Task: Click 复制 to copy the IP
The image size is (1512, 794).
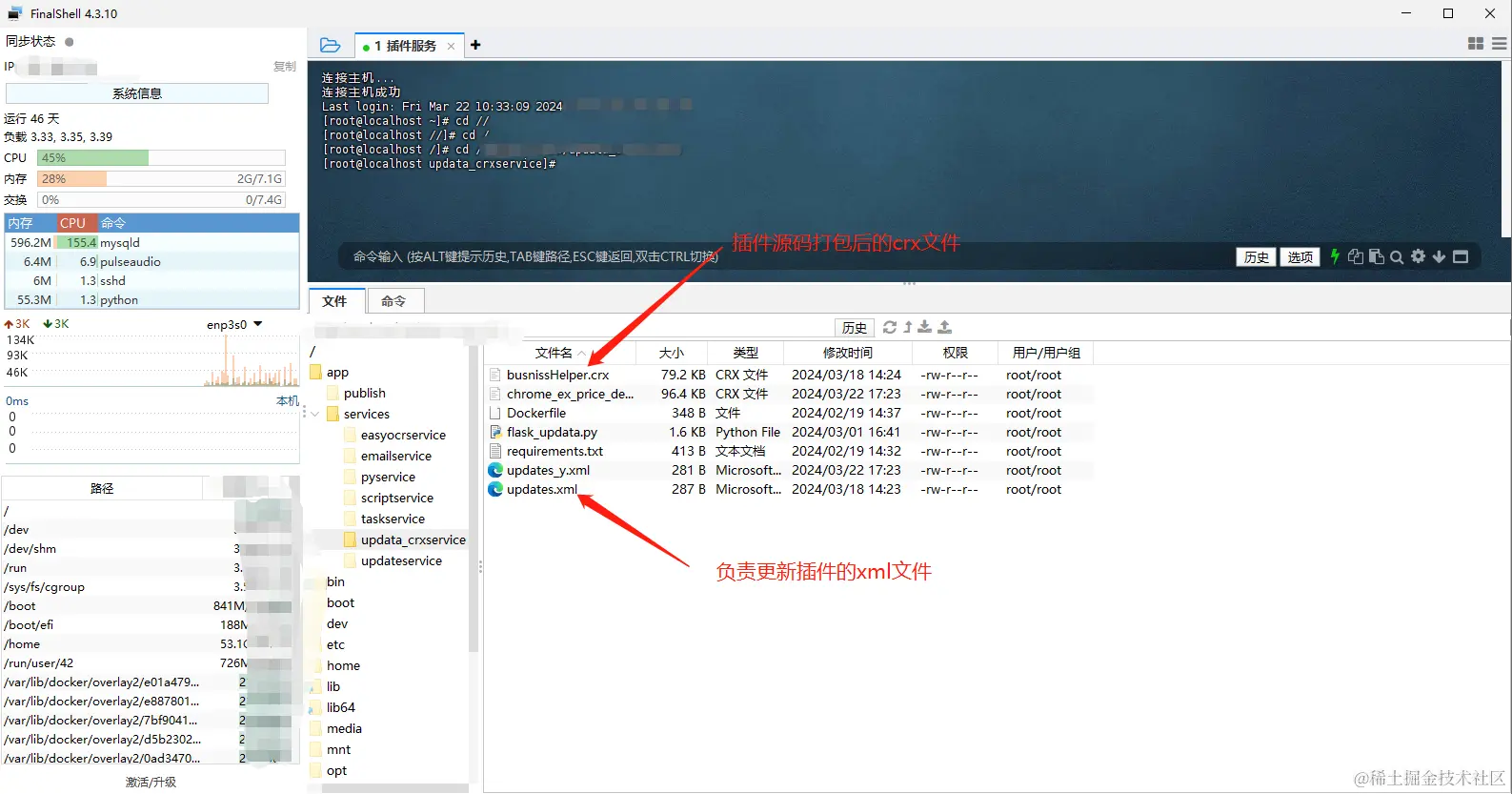Action: pyautogui.click(x=285, y=67)
